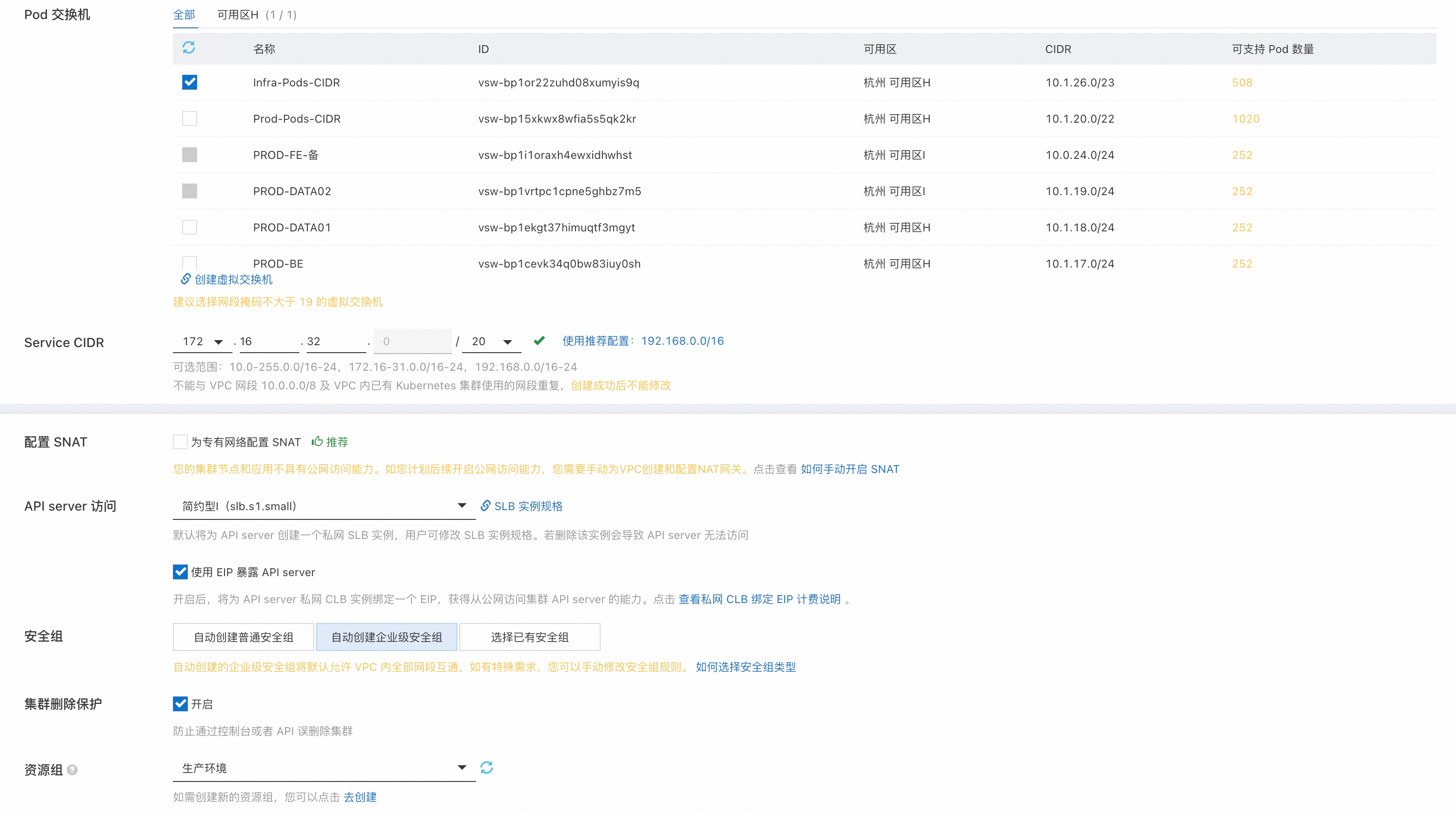Click the ID vsw-bp1or22zuhd08xumyis9q
The width and height of the screenshot is (1456, 814).
[558, 83]
